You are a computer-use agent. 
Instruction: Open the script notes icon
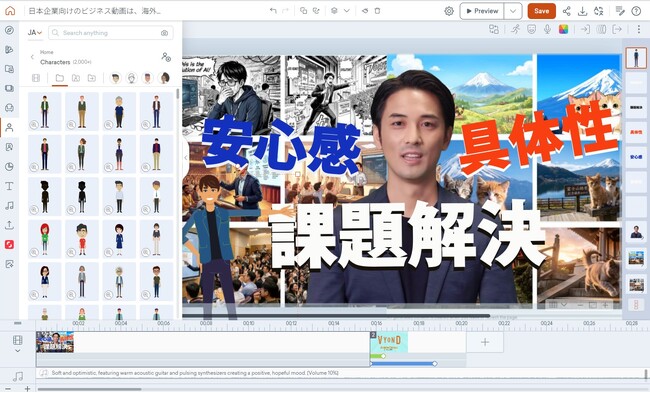pyautogui.click(x=620, y=11)
